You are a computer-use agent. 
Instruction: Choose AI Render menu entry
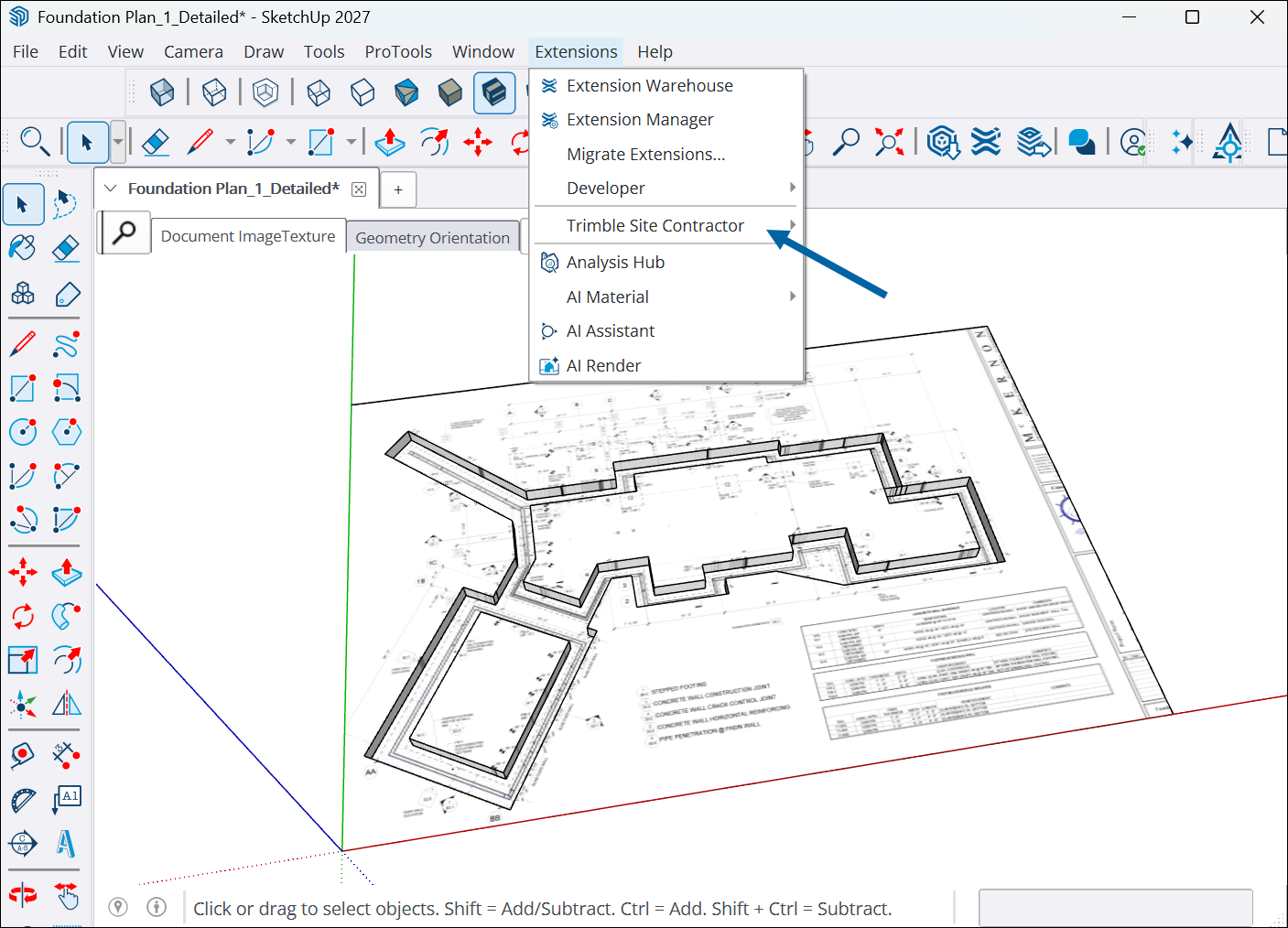(666, 365)
